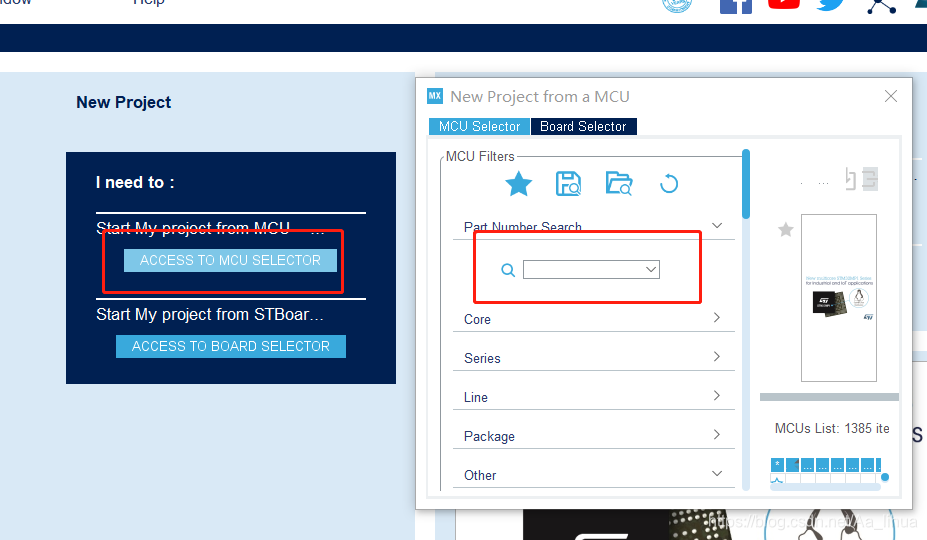Click the MCU Filters vertical scrollbar thumb

click(x=746, y=184)
